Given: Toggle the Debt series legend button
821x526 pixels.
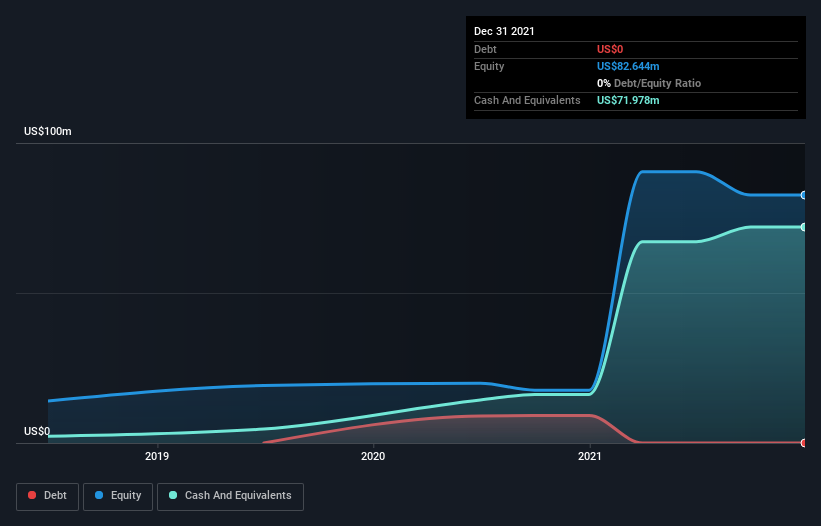Looking at the screenshot, I should tap(48, 496).
